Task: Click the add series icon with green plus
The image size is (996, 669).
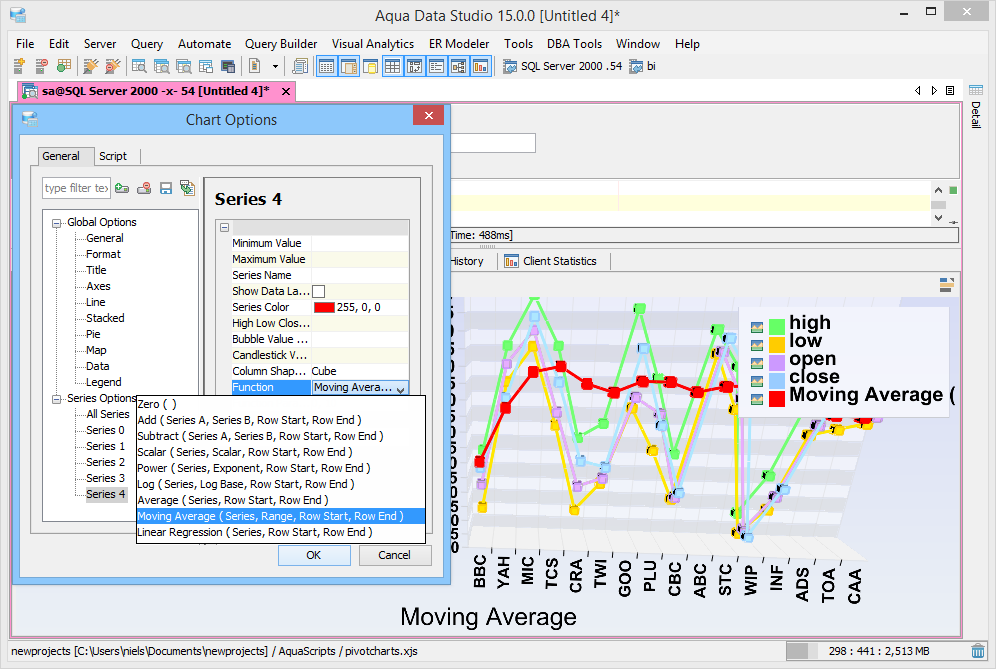Action: pos(122,188)
